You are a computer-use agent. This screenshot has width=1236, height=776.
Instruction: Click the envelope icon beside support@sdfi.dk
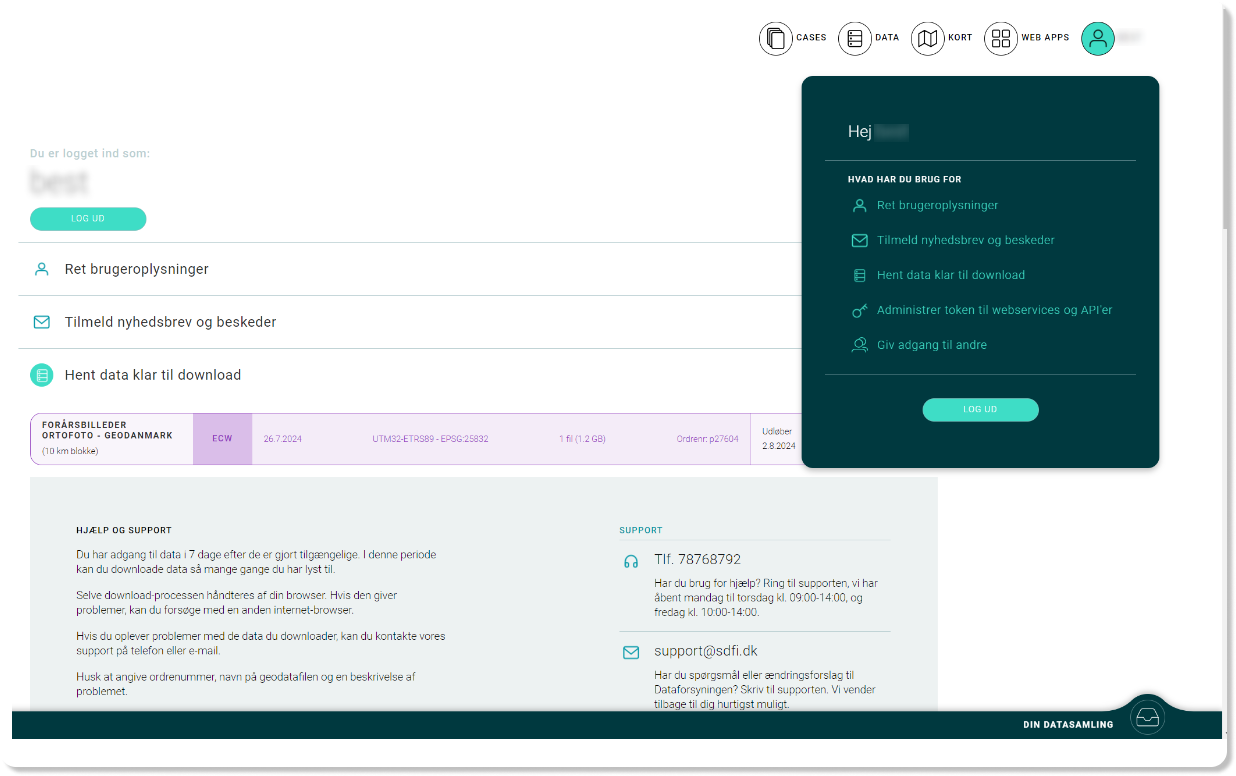[631, 652]
